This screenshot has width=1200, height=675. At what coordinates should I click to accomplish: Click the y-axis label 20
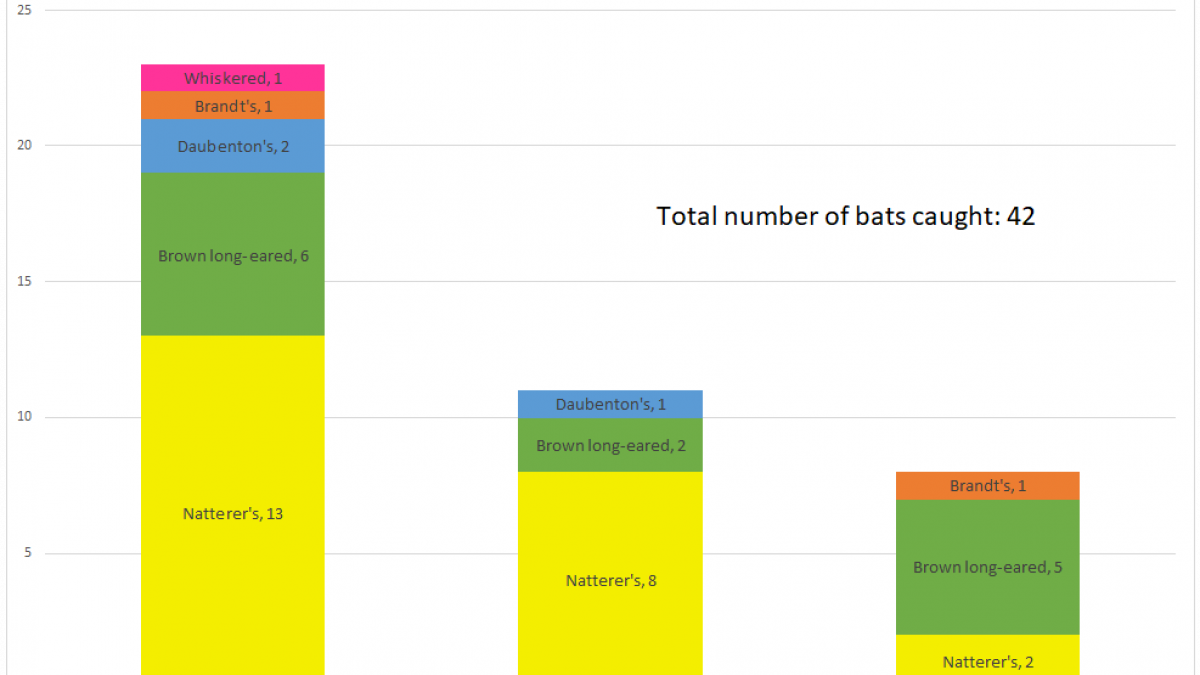pos(24,146)
